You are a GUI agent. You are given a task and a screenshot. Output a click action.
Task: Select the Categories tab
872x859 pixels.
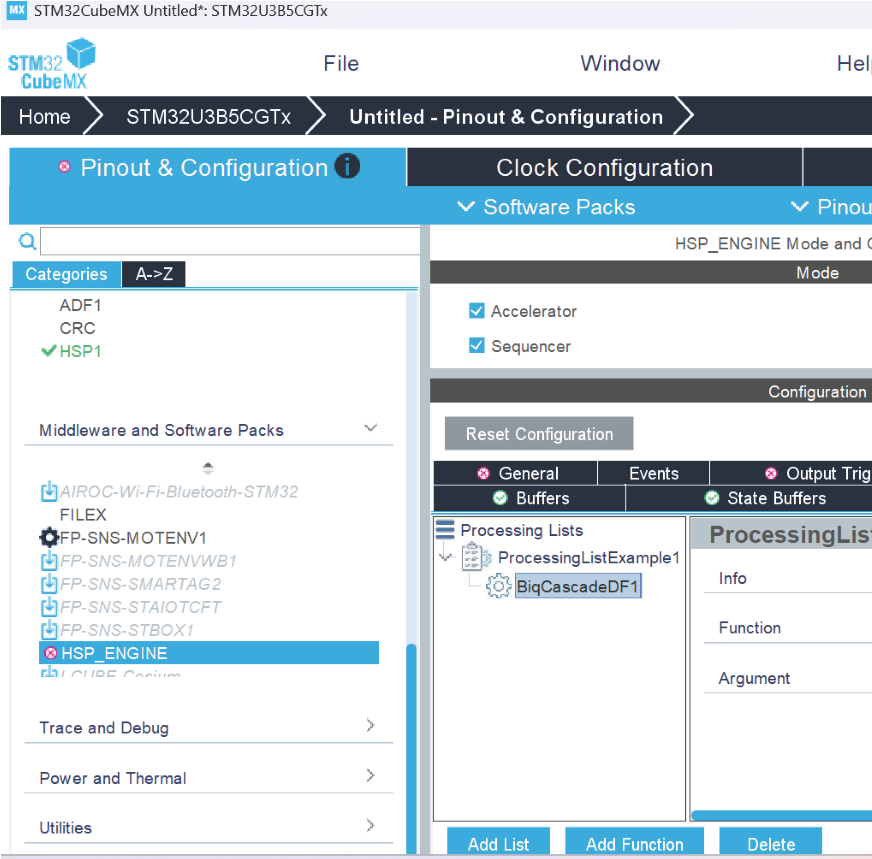(66, 274)
